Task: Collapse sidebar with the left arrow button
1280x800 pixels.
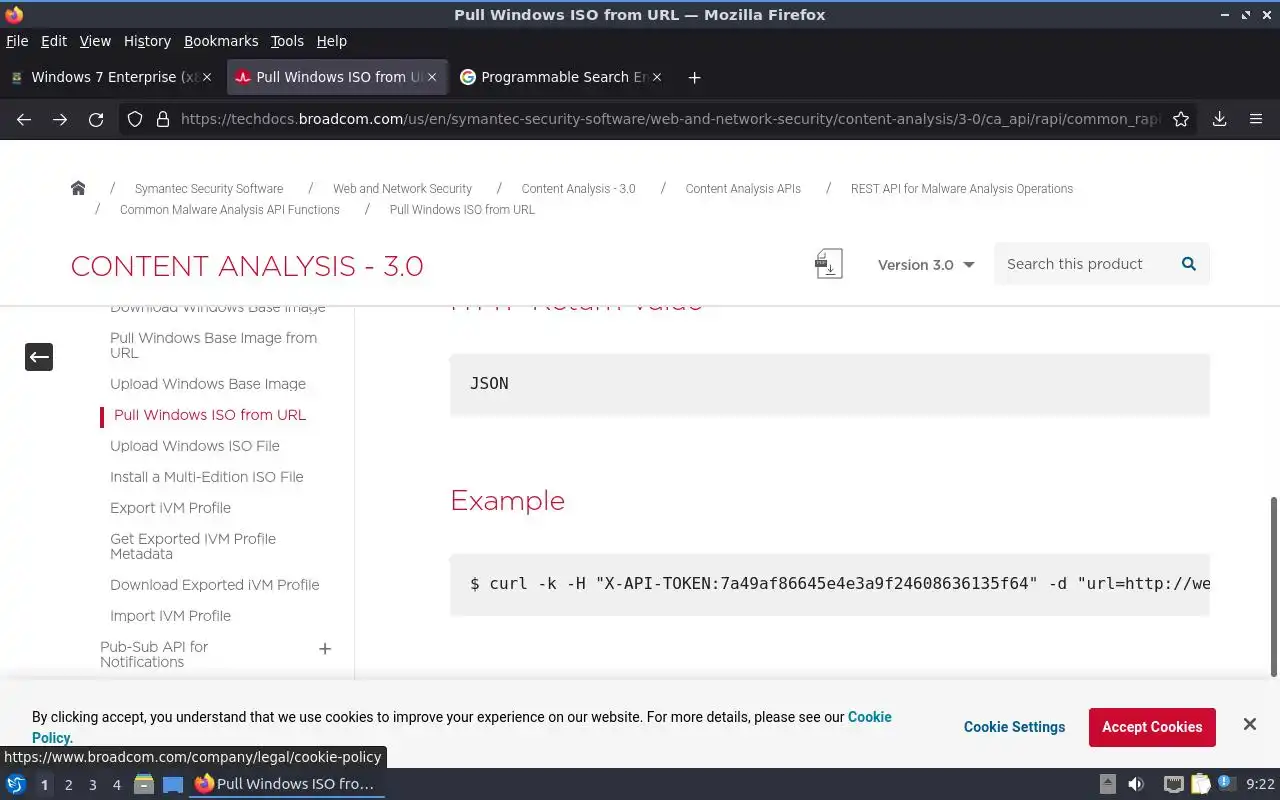Action: click(x=39, y=357)
